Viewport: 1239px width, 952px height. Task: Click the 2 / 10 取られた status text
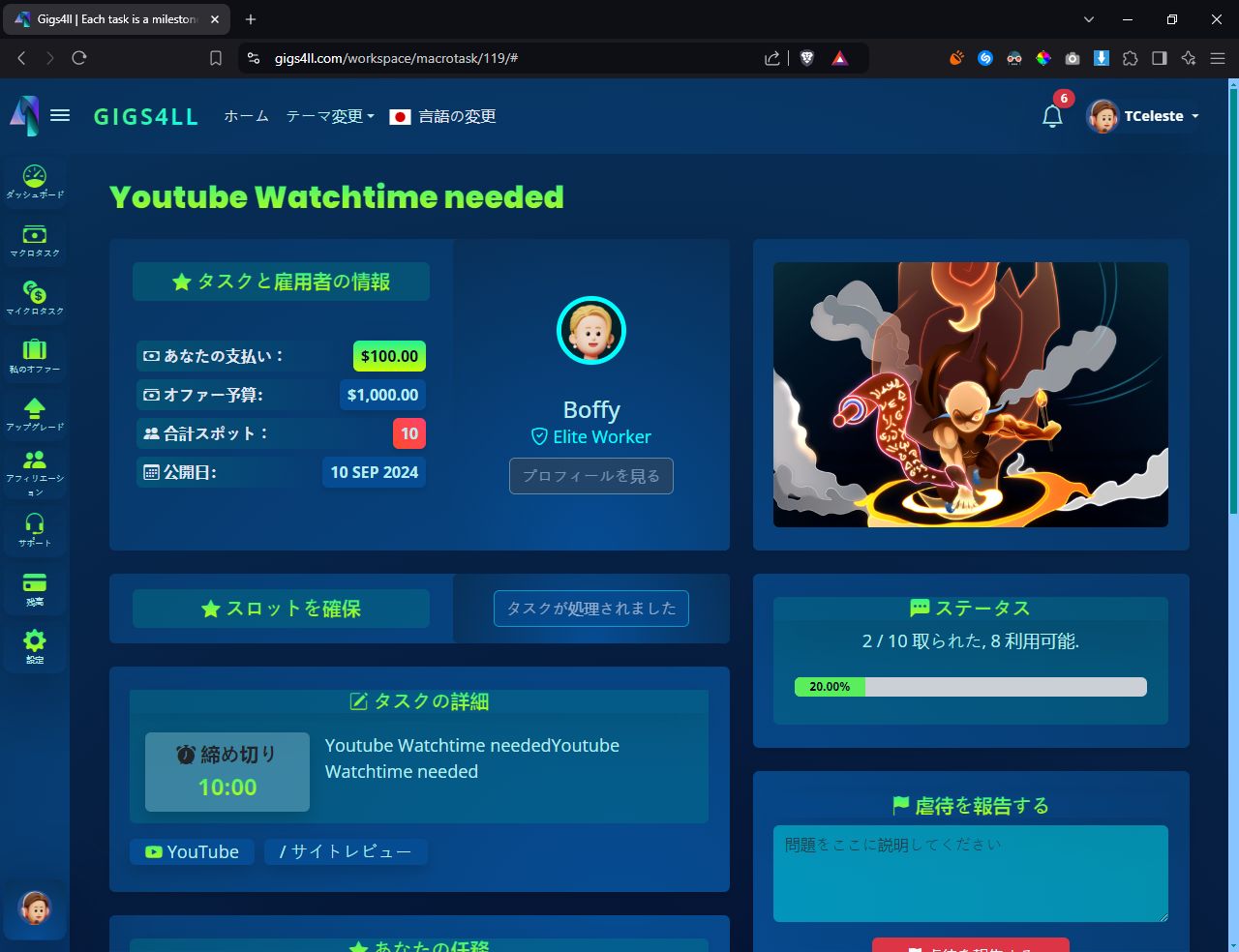tap(970, 640)
